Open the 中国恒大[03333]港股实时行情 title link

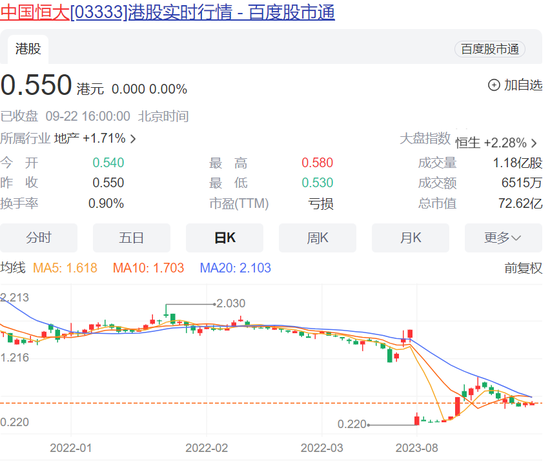pos(167,12)
